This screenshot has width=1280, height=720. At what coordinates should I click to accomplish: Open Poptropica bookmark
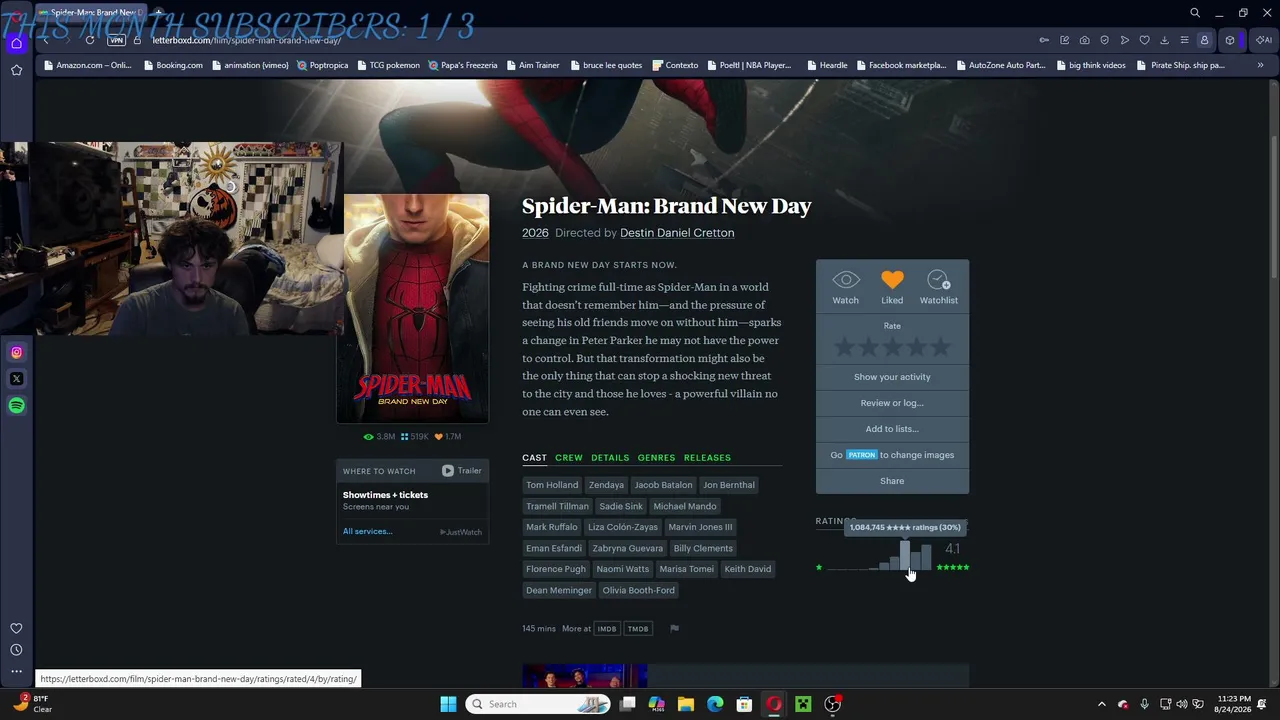tap(322, 65)
